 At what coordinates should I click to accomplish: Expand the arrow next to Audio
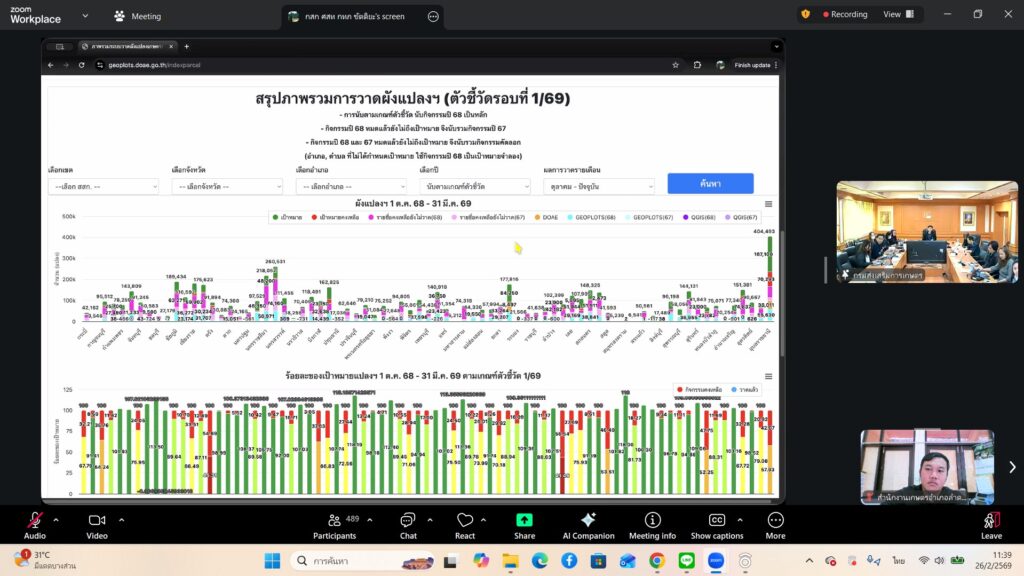[56, 520]
